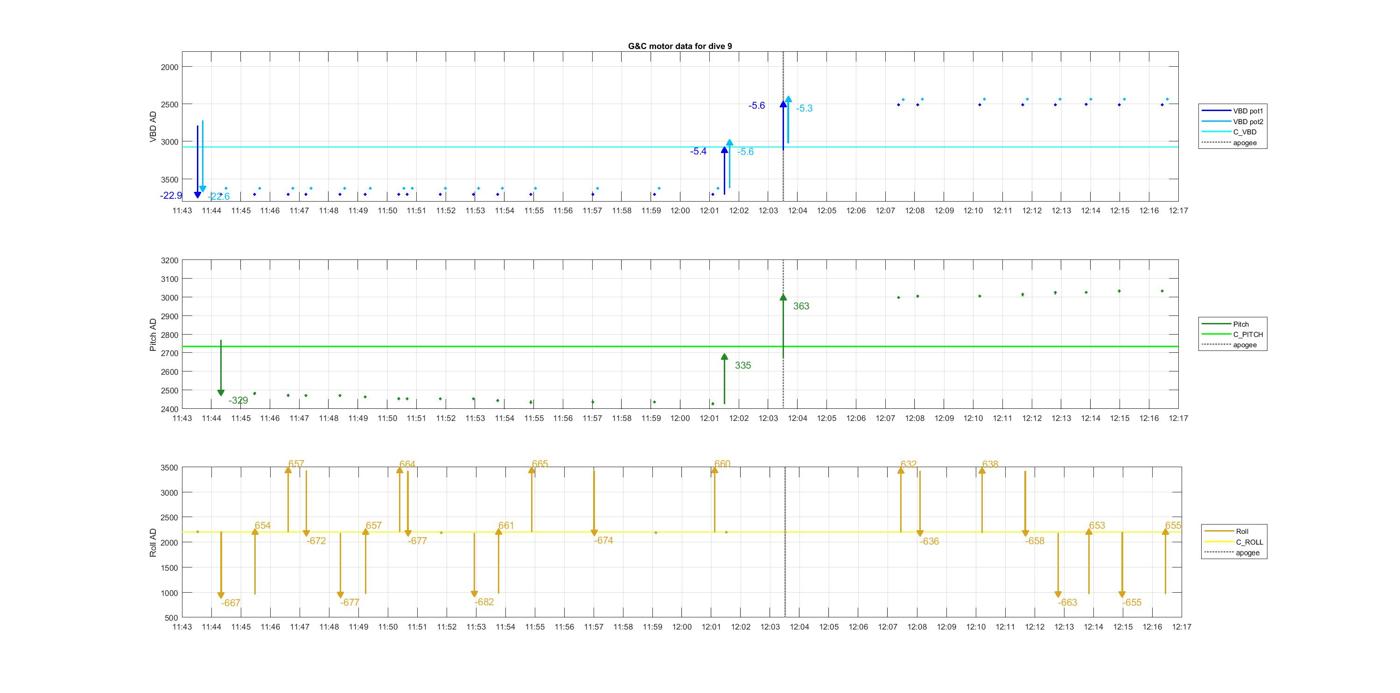Click the "VBD AD" y-axis label
The image size is (1400, 693).
tap(153, 128)
